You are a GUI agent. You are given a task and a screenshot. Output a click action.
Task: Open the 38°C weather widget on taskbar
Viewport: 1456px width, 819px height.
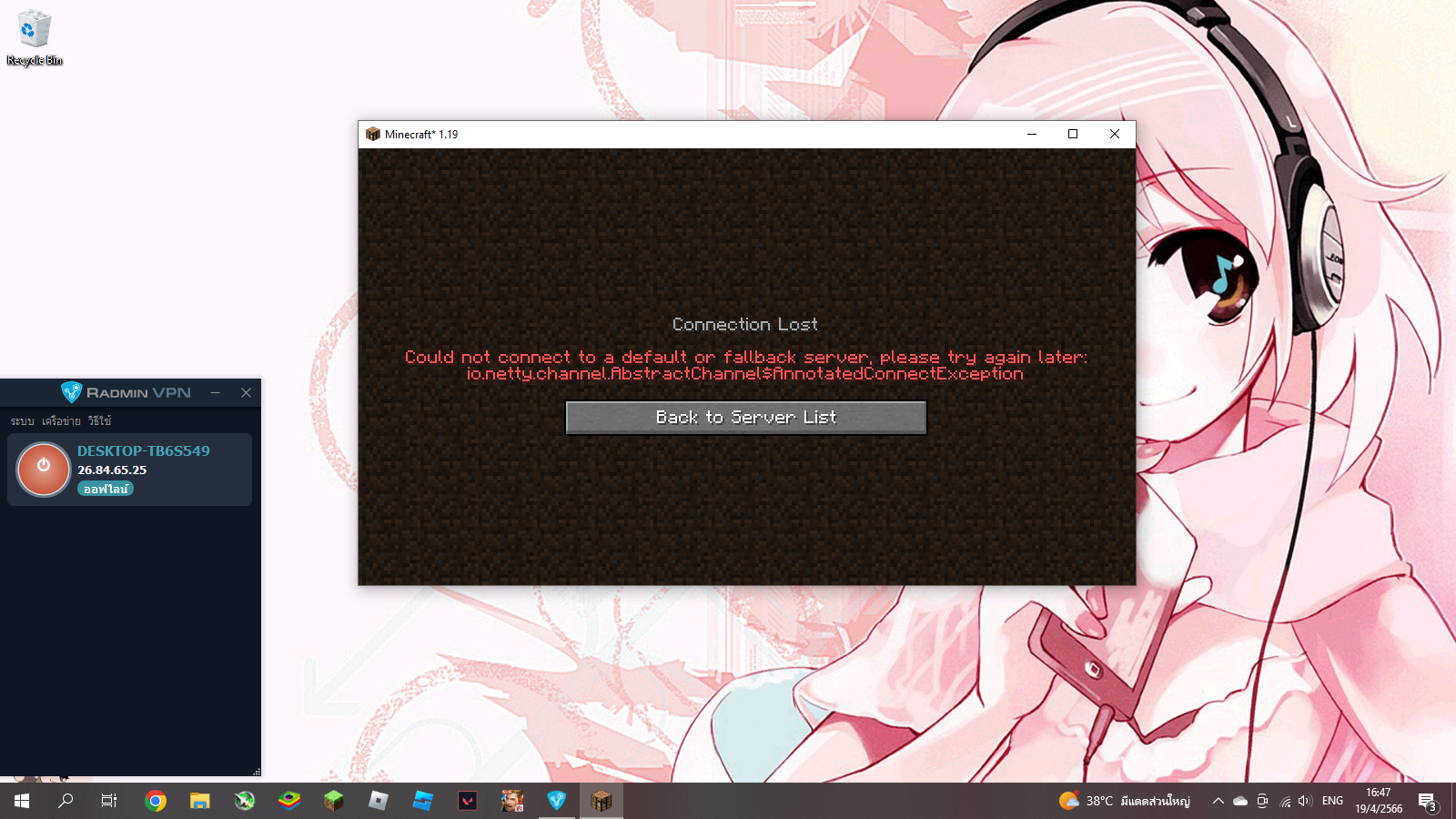click(1125, 801)
